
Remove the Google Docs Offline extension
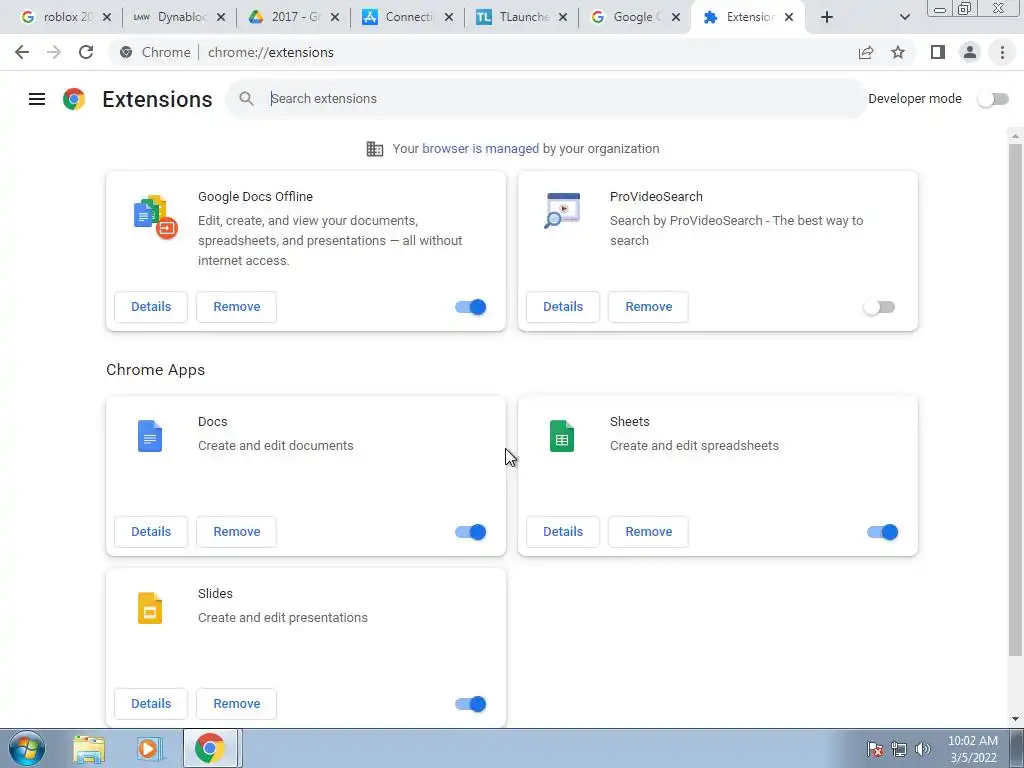tap(236, 307)
